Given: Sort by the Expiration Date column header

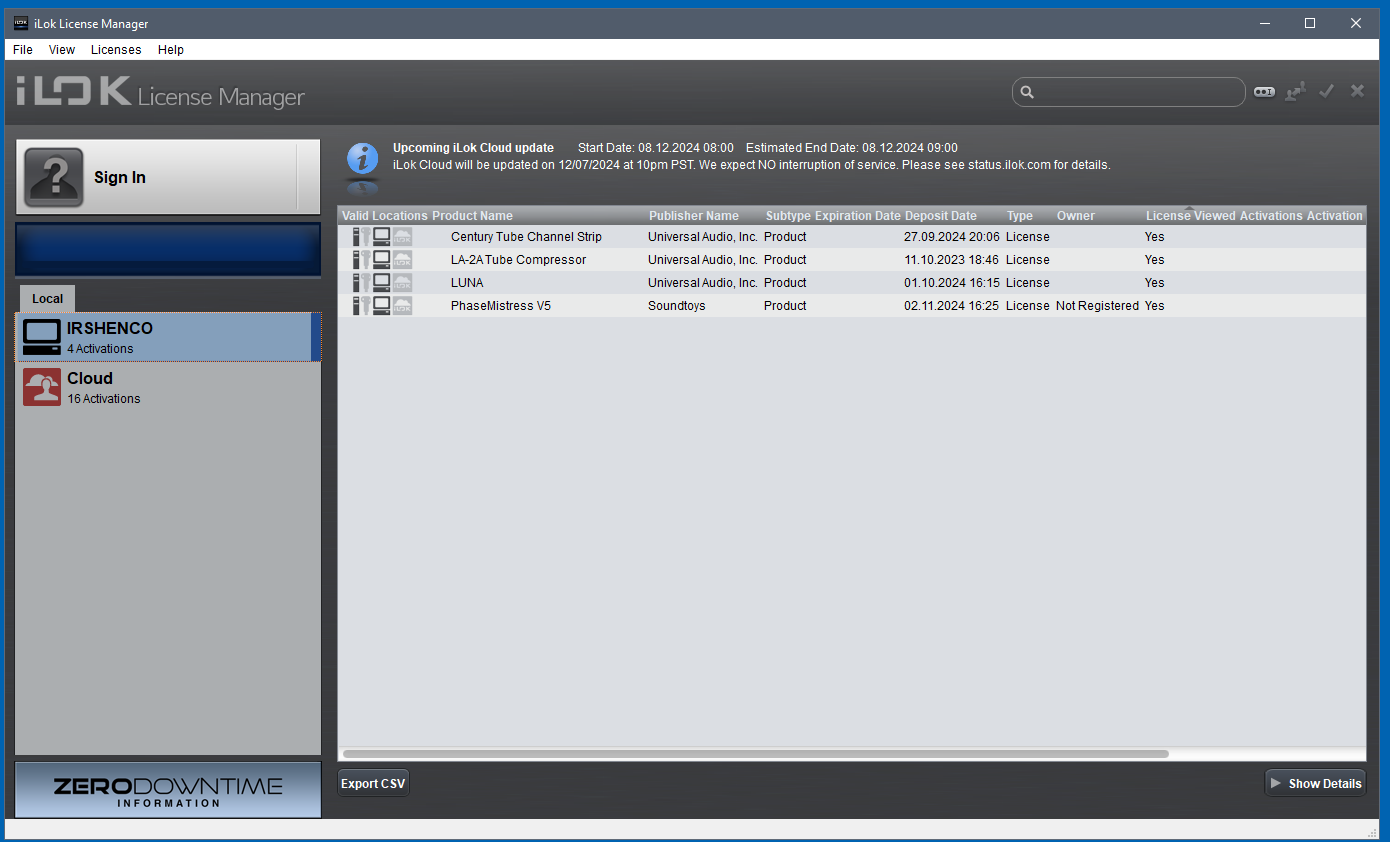Looking at the screenshot, I should 858,216.
